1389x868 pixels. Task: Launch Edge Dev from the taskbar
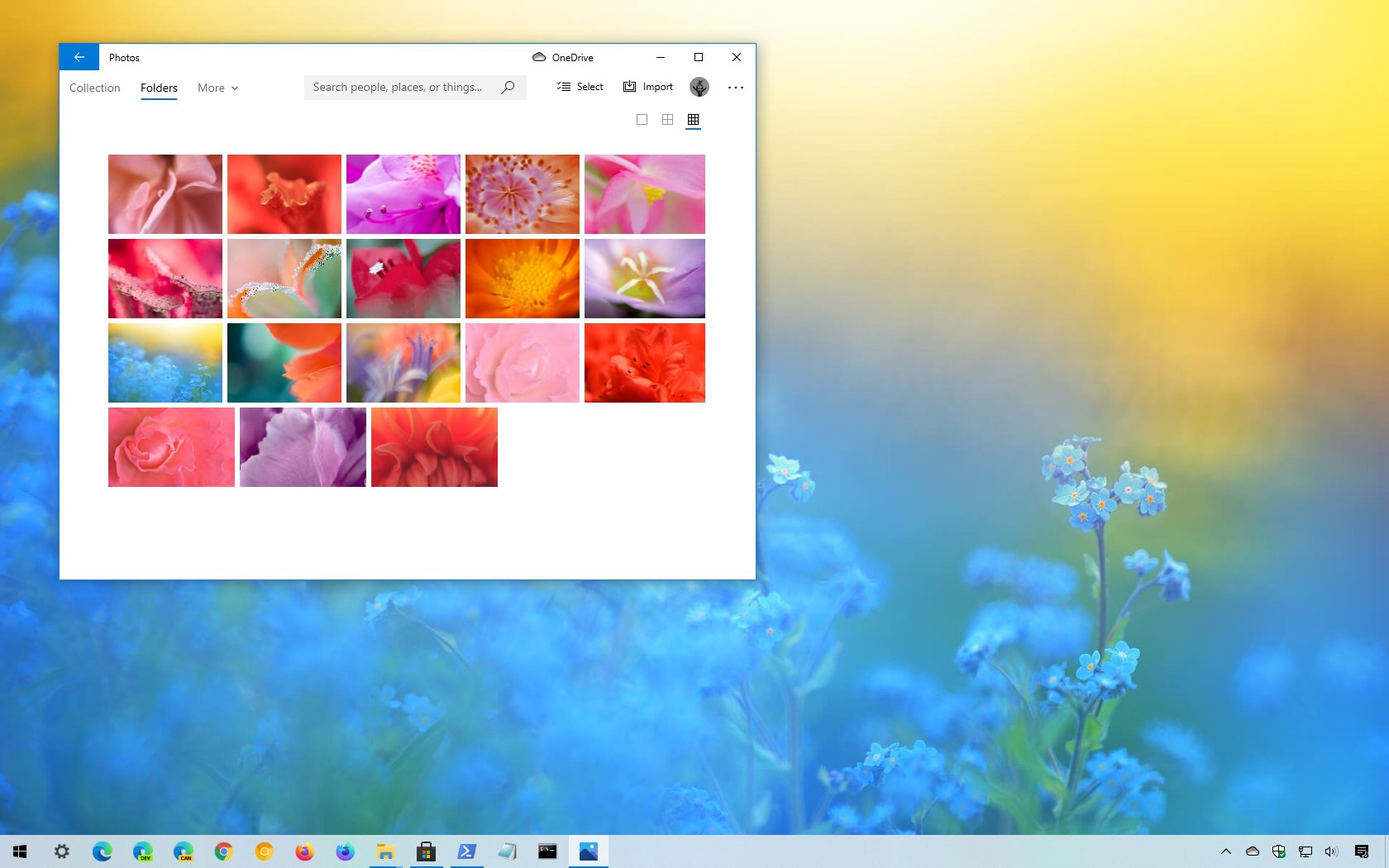143,851
